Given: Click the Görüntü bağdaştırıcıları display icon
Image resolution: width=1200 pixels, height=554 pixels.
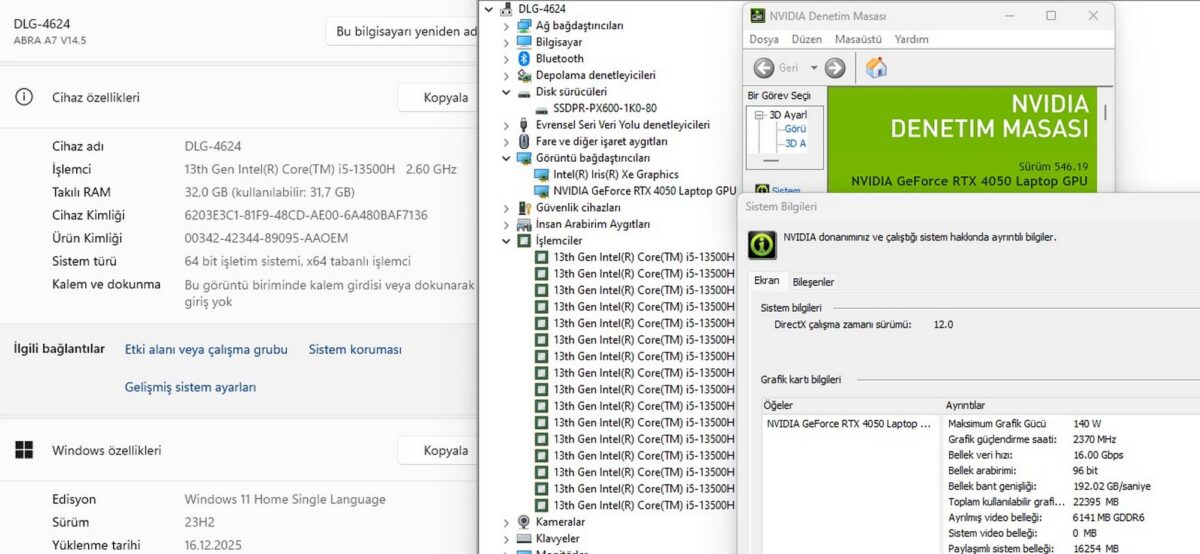Looking at the screenshot, I should [x=524, y=158].
